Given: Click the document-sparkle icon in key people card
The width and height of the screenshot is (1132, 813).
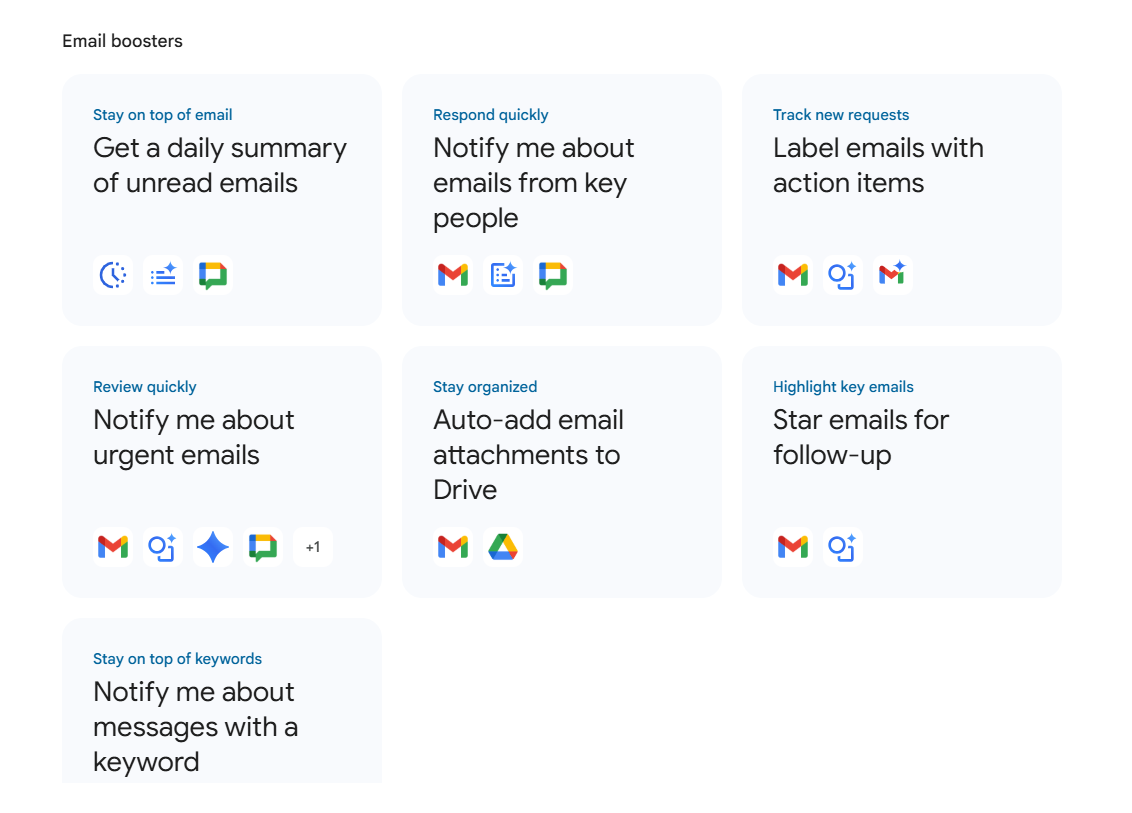Looking at the screenshot, I should pos(503,275).
